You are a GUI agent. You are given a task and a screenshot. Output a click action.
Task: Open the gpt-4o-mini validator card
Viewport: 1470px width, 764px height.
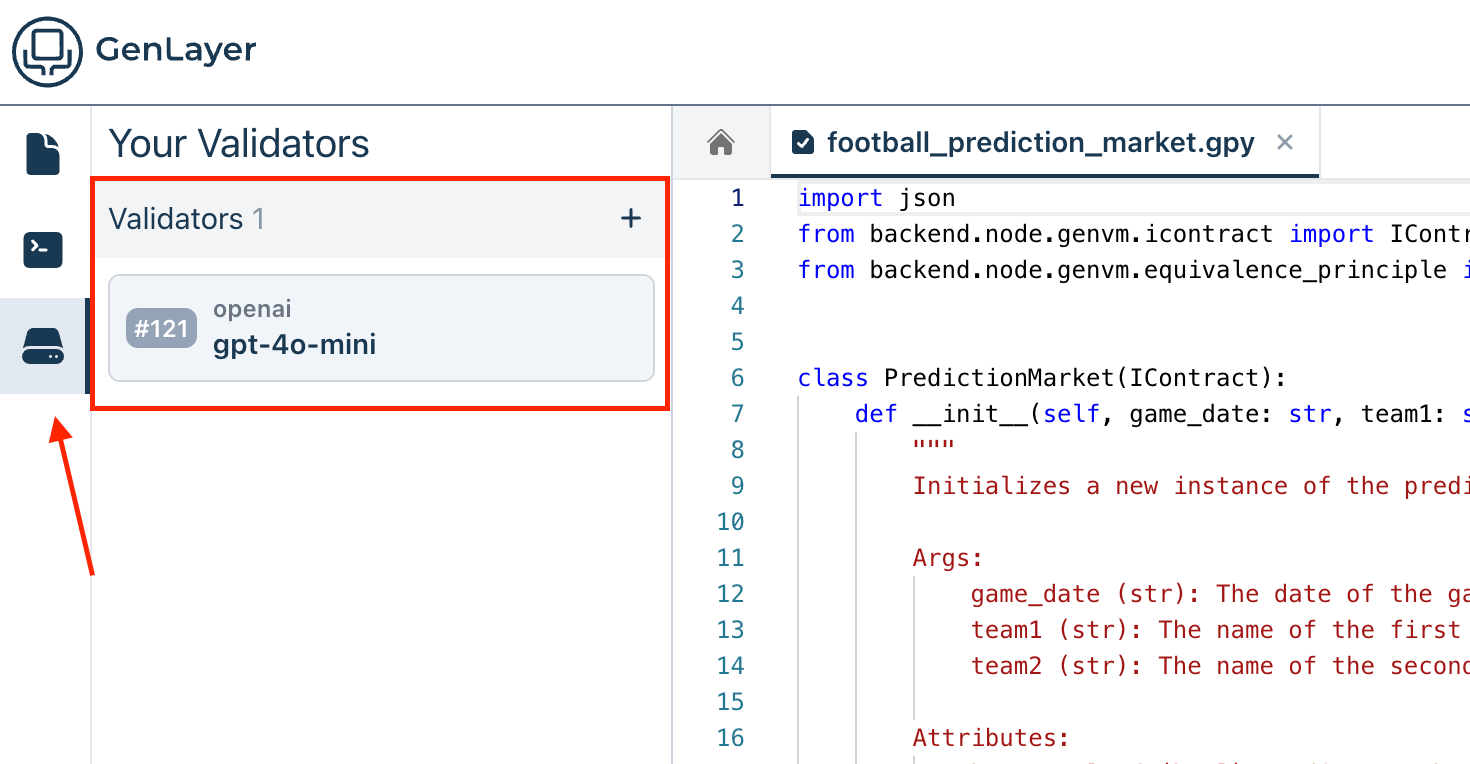(381, 328)
